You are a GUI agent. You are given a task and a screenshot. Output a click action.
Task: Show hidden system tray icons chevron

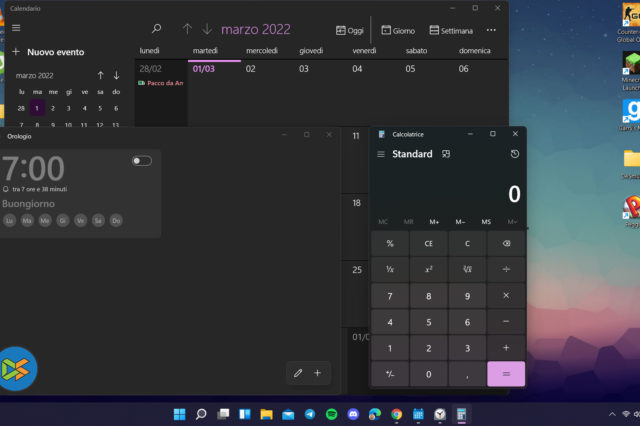[x=612, y=414]
